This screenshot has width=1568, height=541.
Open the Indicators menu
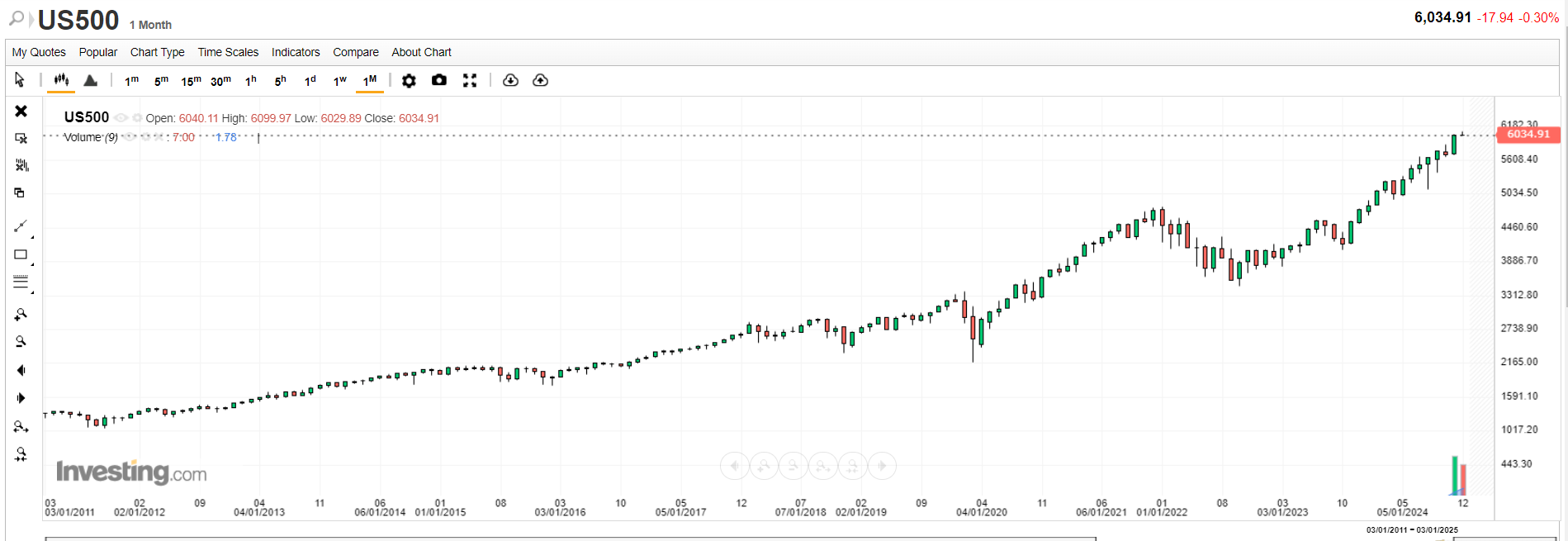(x=296, y=52)
